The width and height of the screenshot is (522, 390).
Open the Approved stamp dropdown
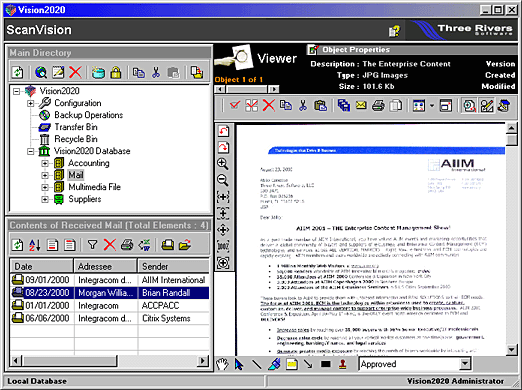click(x=465, y=364)
